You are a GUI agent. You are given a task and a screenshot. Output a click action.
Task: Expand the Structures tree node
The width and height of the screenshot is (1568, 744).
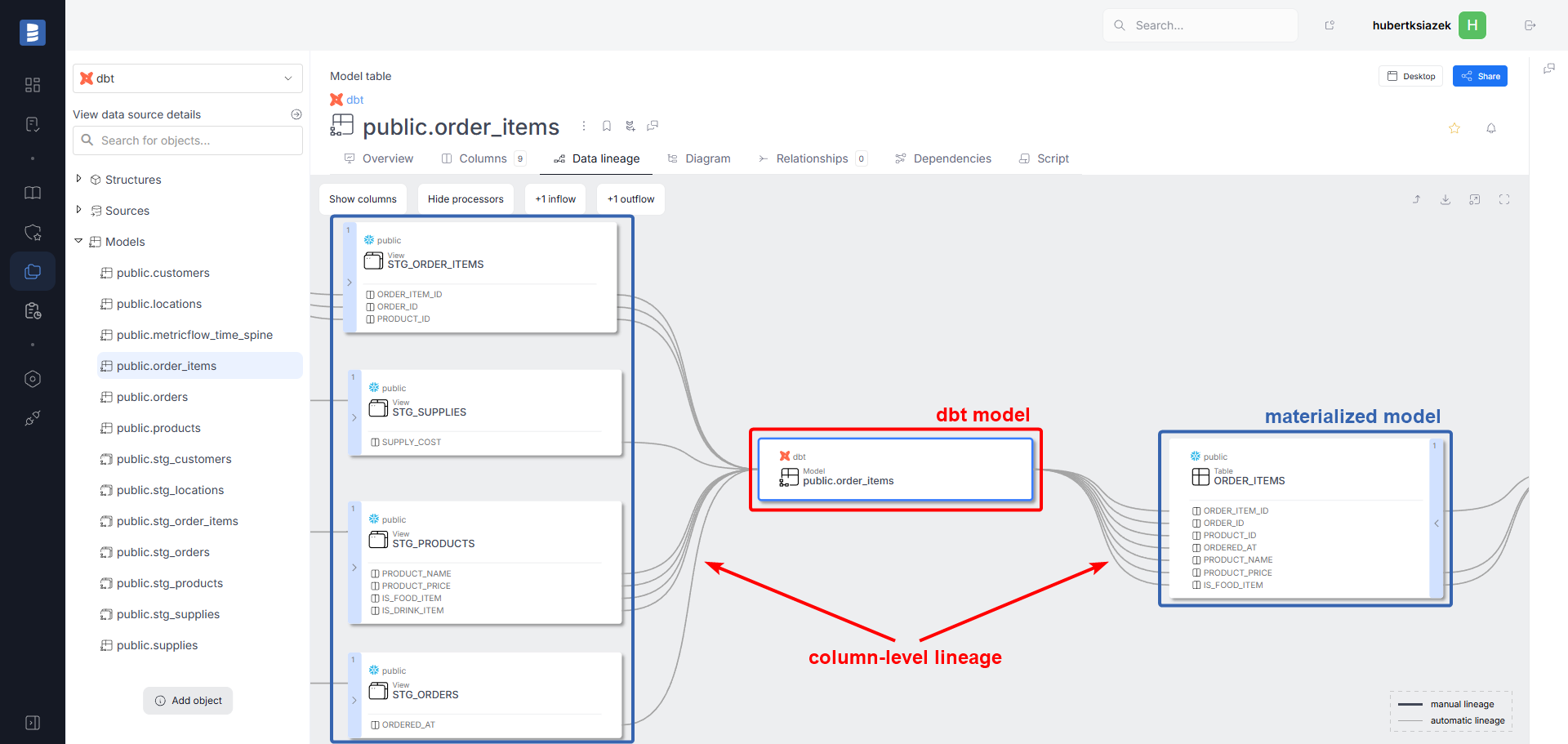[78, 179]
